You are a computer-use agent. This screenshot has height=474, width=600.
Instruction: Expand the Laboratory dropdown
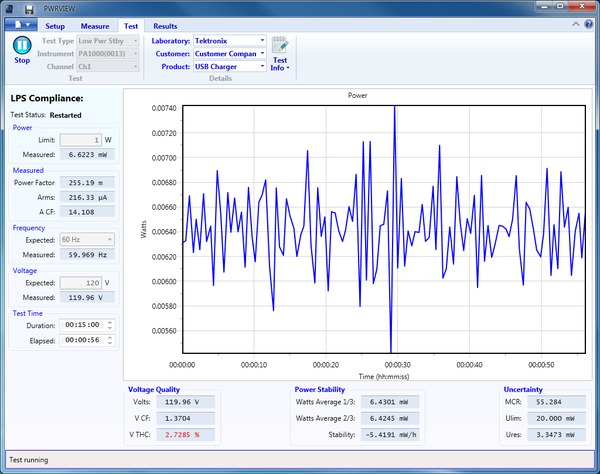(262, 41)
